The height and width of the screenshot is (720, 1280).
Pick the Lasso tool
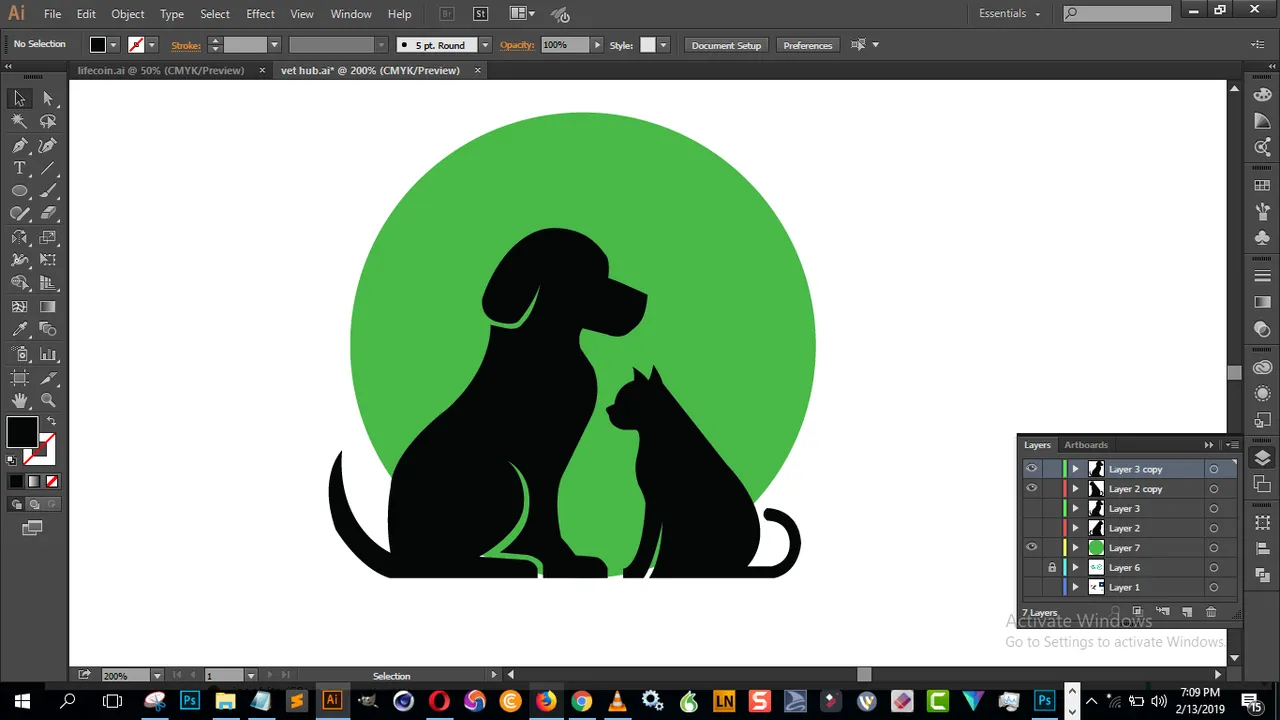pyautogui.click(x=48, y=121)
